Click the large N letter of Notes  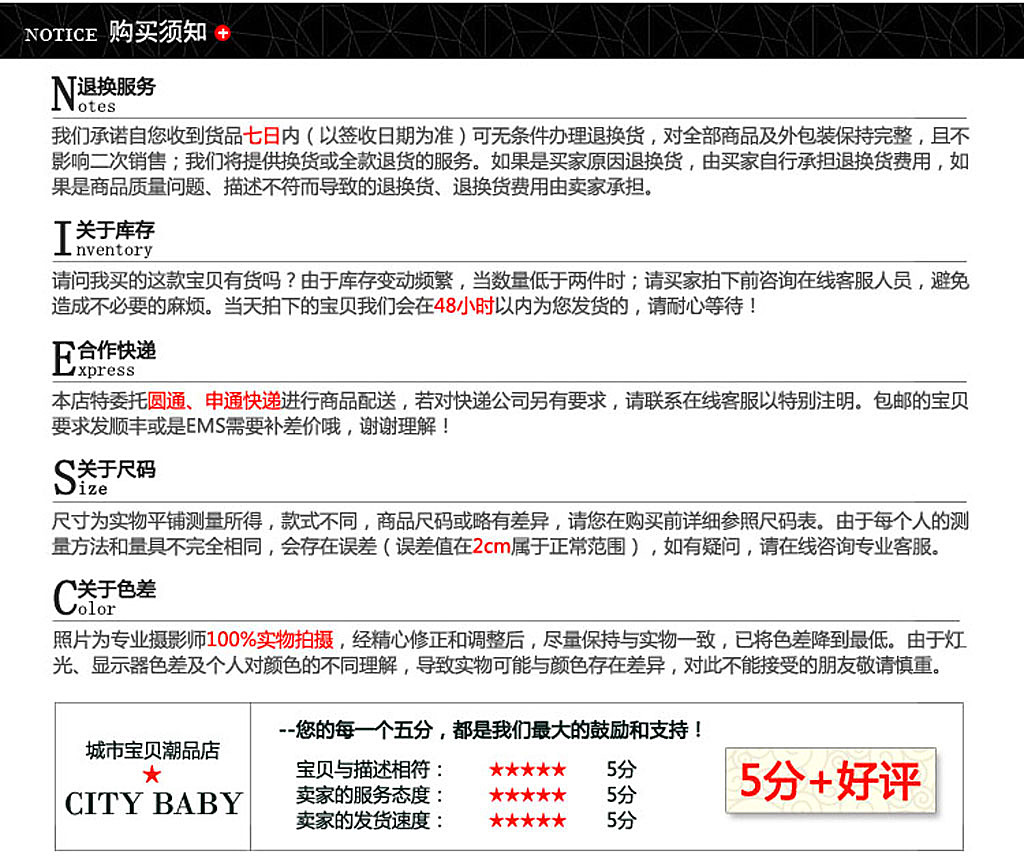point(63,95)
